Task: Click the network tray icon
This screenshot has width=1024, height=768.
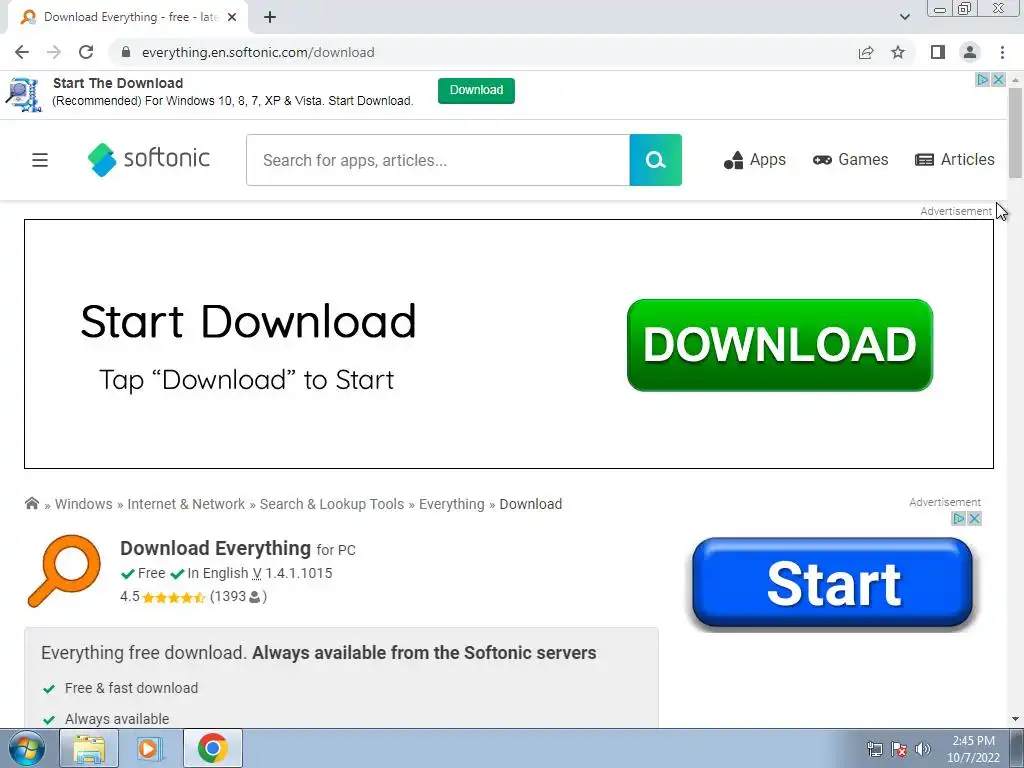Action: pyautogui.click(x=874, y=749)
